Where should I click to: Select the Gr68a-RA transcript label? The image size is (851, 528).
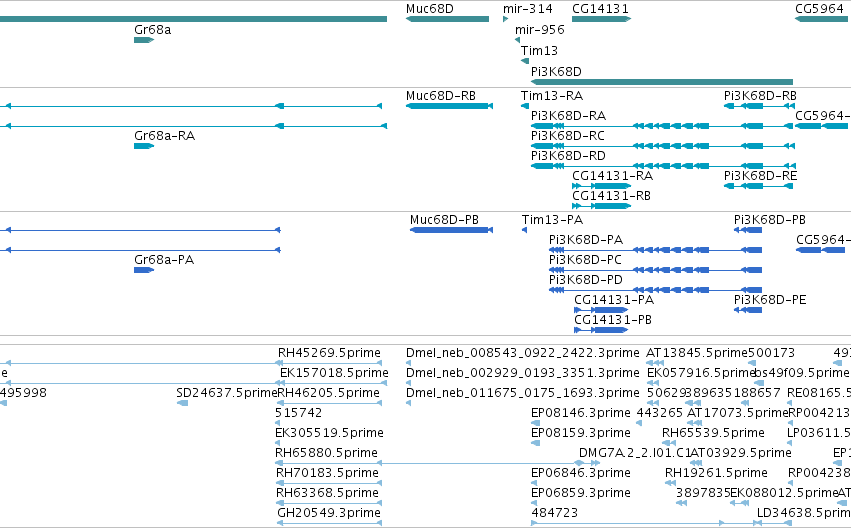[x=164, y=136]
